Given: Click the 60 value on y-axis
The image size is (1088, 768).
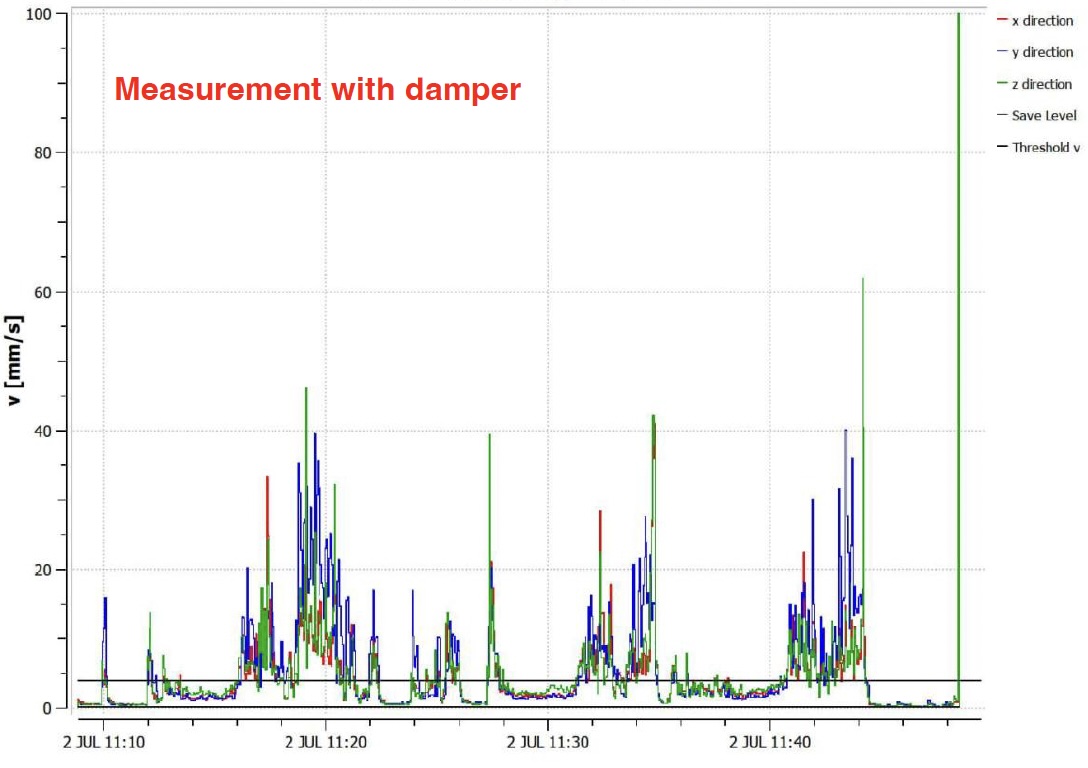Looking at the screenshot, I should click(42, 292).
